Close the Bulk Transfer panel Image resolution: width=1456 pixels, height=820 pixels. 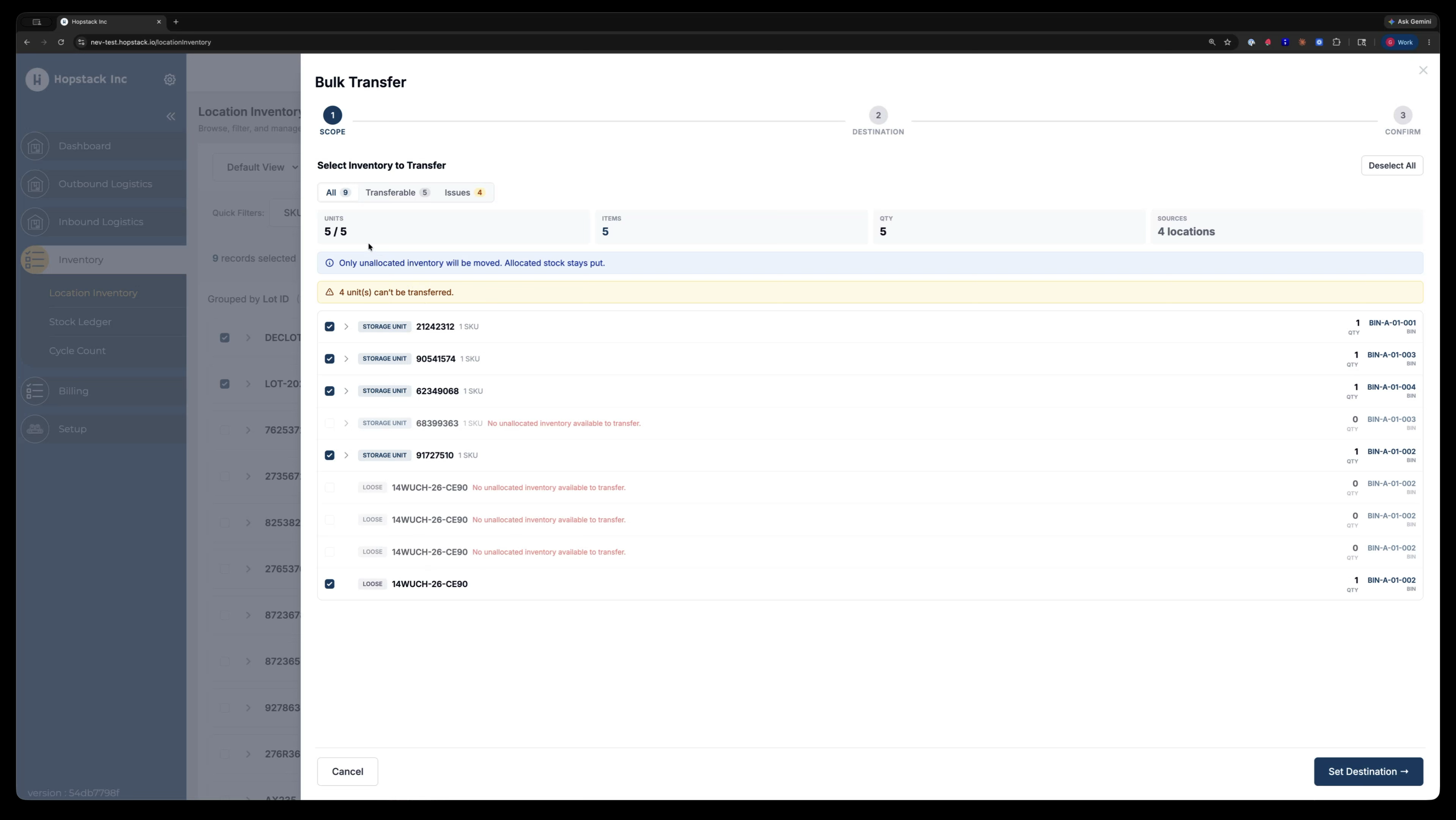(1423, 70)
